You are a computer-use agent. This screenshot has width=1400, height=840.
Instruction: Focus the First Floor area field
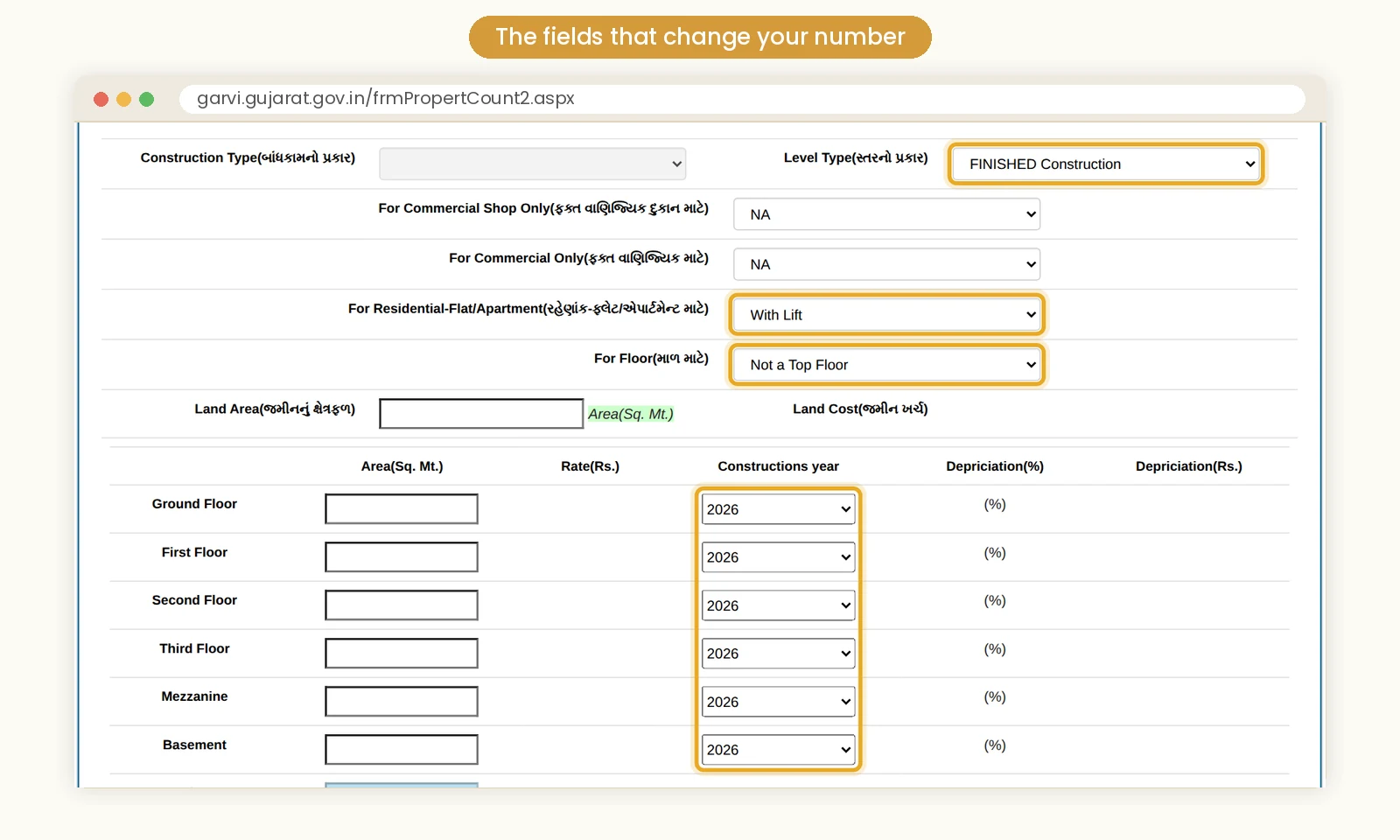(x=402, y=557)
